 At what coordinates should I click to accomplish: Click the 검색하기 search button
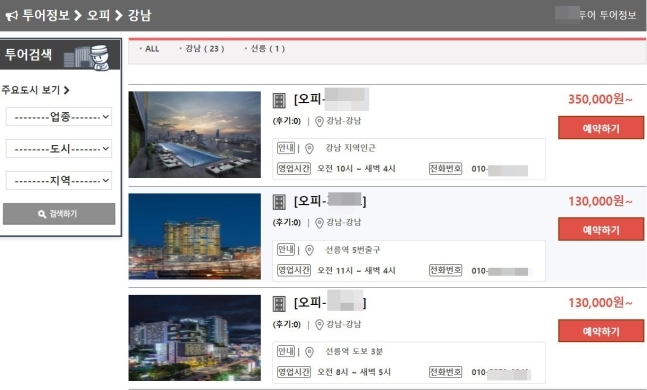59,214
